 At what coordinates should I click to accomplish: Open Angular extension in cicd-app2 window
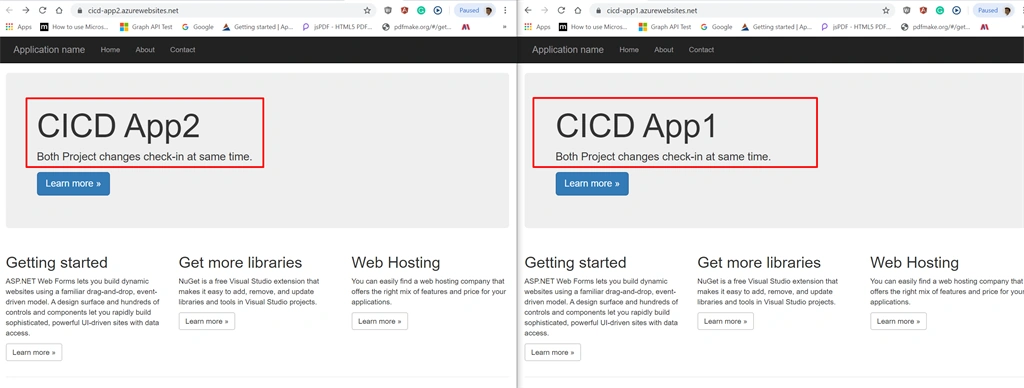click(x=405, y=10)
